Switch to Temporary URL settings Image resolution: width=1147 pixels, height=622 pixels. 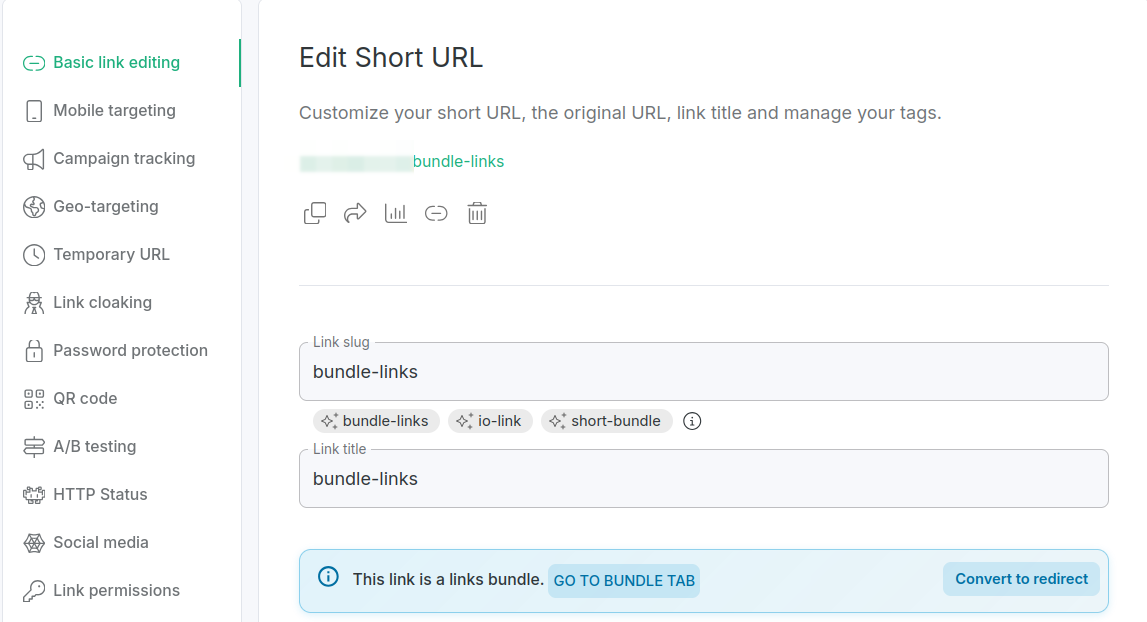(111, 255)
